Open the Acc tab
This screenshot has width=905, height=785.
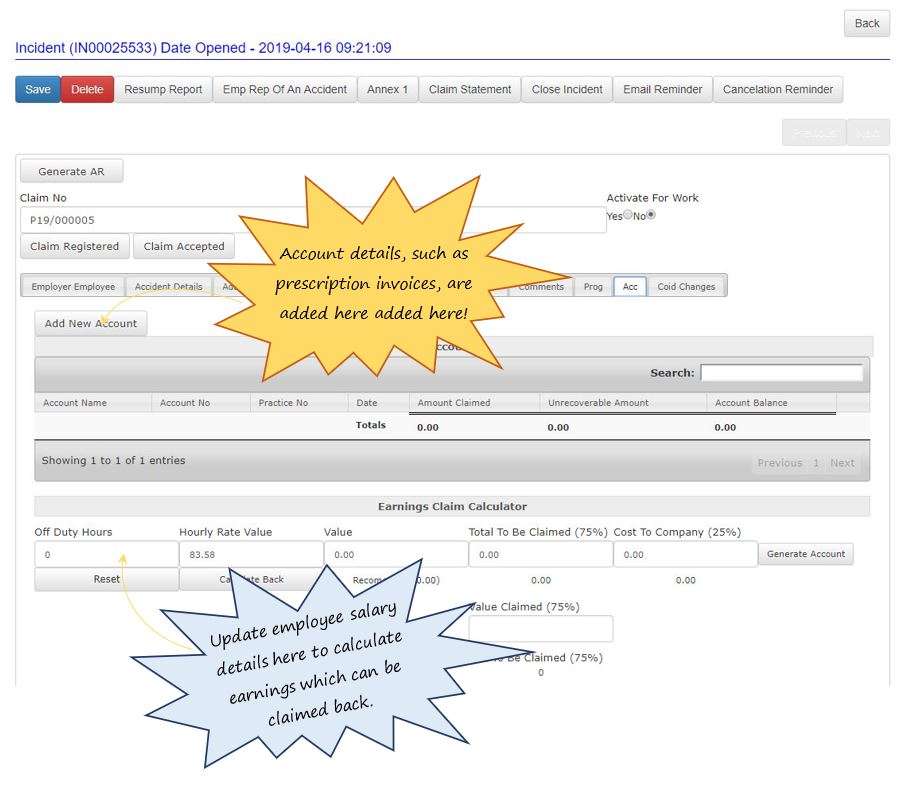[x=630, y=286]
